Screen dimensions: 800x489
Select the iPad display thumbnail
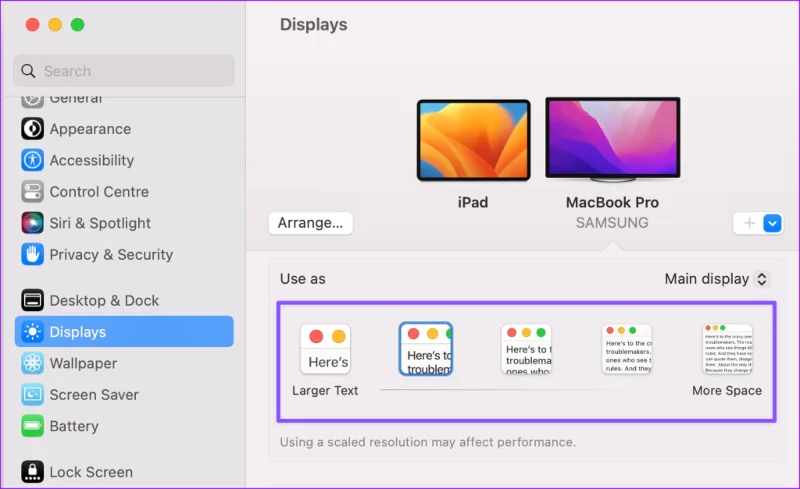click(x=473, y=140)
